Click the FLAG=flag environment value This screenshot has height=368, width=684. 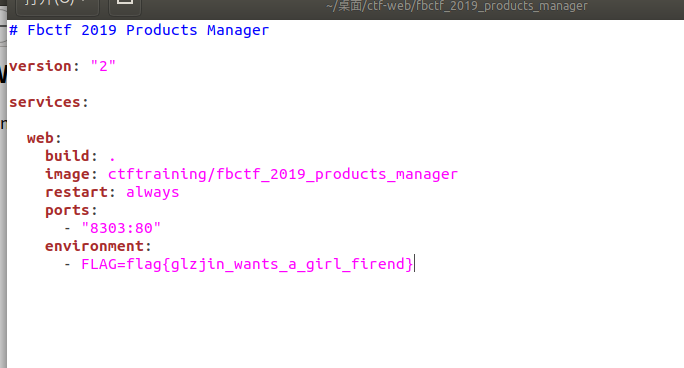pyautogui.click(x=247, y=264)
